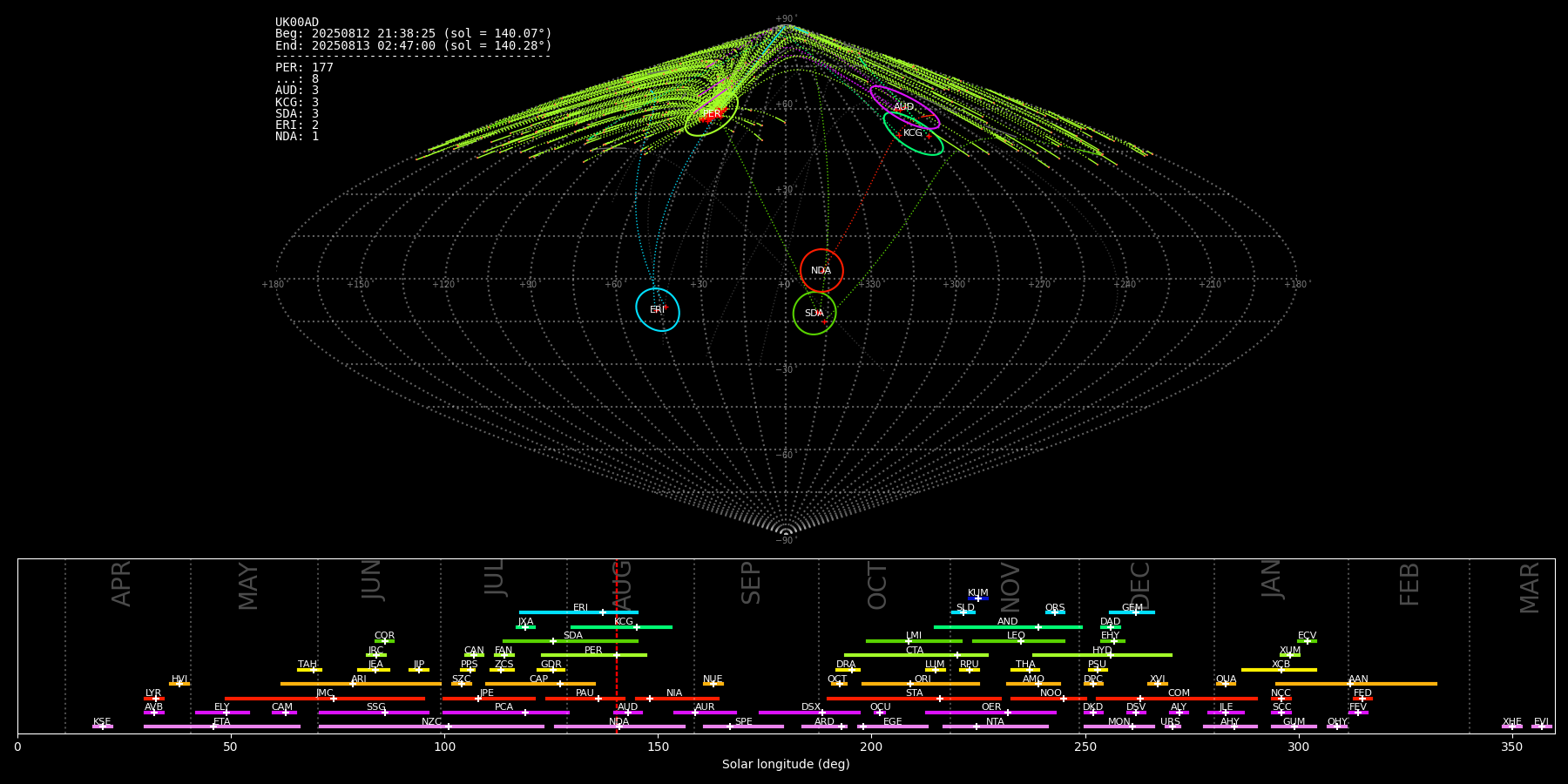The height and width of the screenshot is (784, 1568).
Task: Click the red NDA radiant circle on sky map
Action: pyautogui.click(x=821, y=270)
